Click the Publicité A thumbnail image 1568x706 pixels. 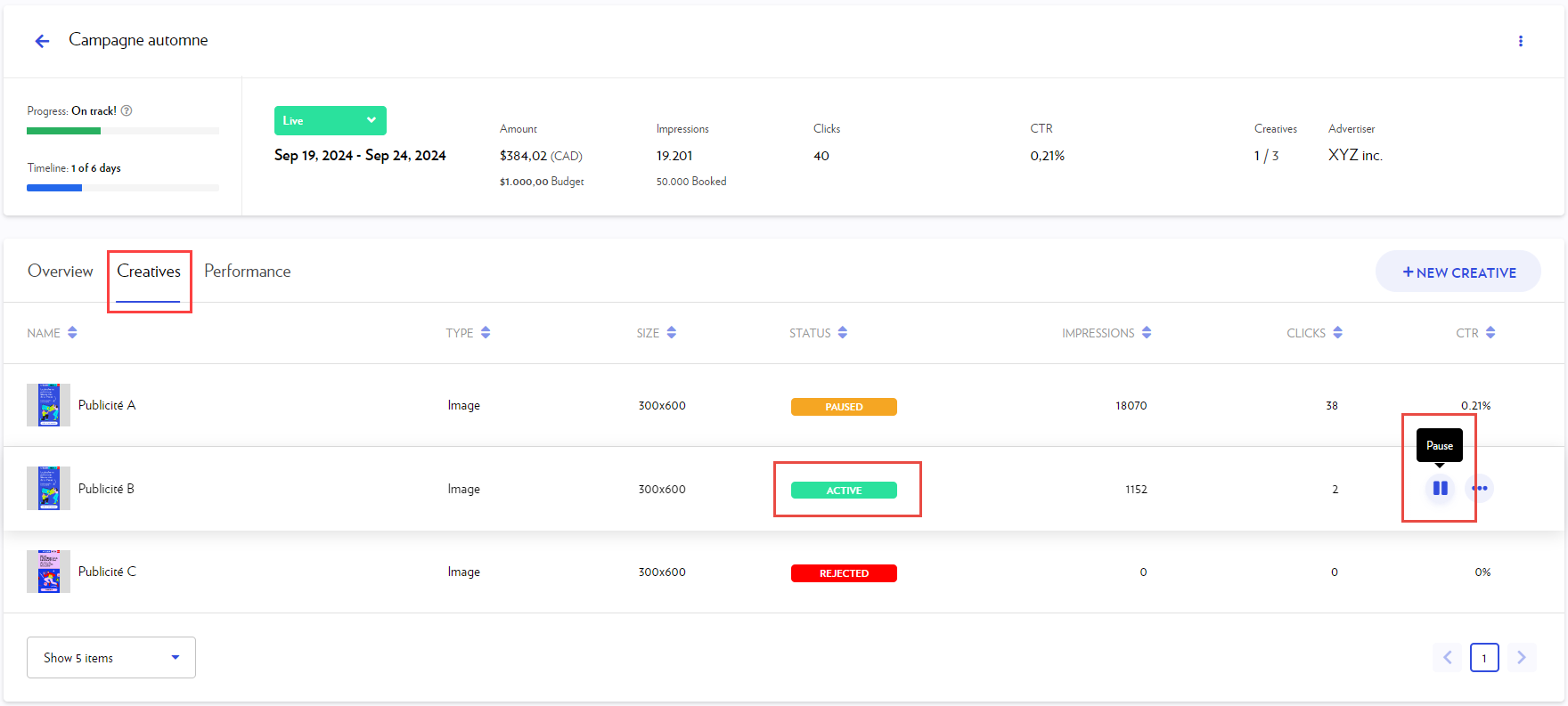click(x=48, y=405)
